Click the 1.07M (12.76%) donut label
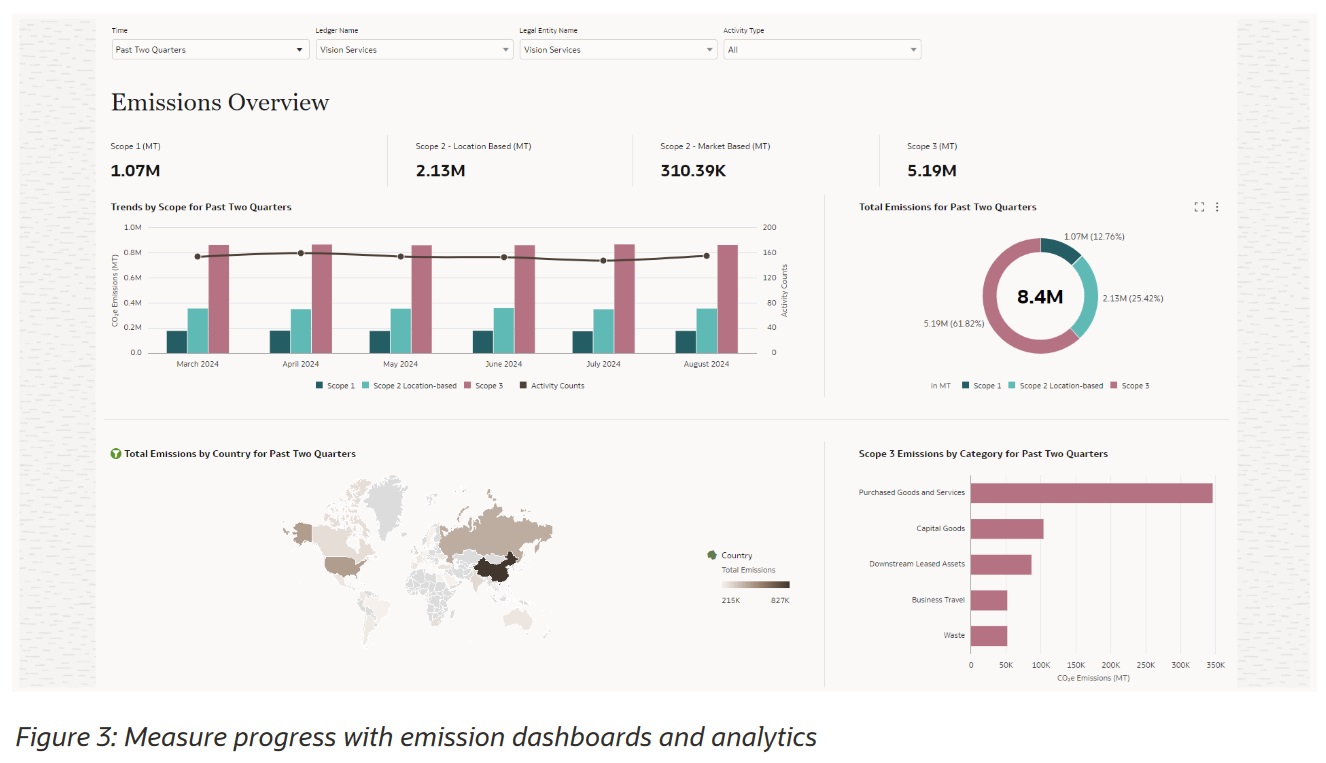The height and width of the screenshot is (763, 1326). click(x=1094, y=237)
